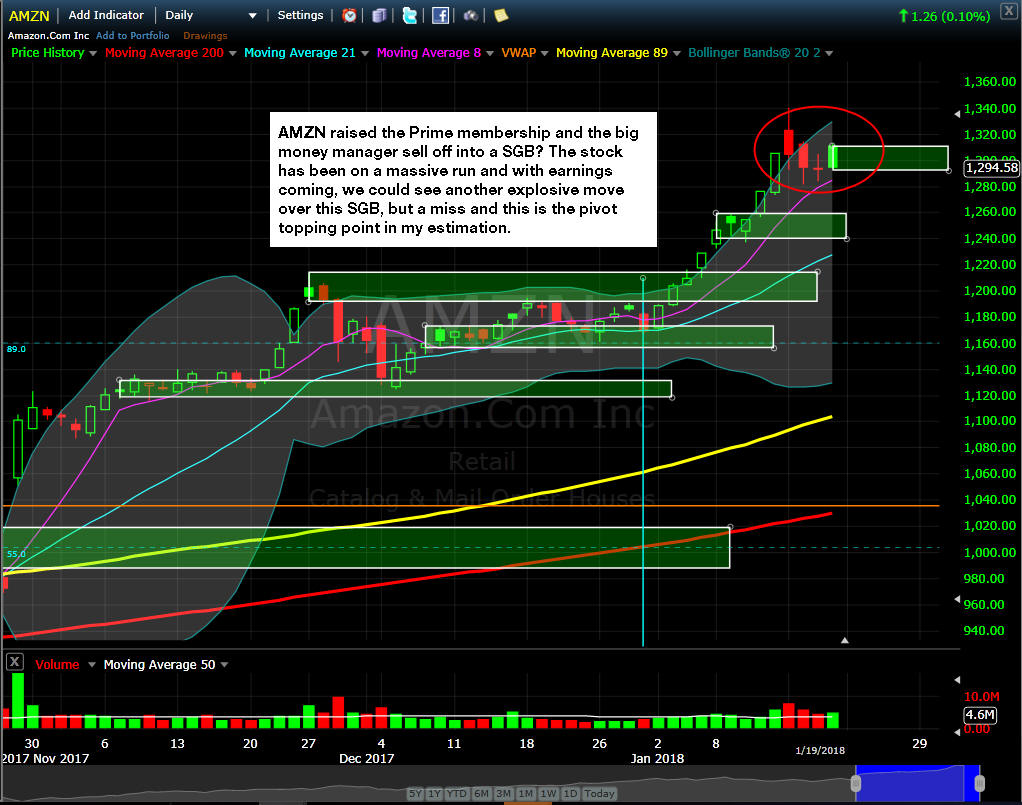Select the 1W range button

[x=548, y=793]
